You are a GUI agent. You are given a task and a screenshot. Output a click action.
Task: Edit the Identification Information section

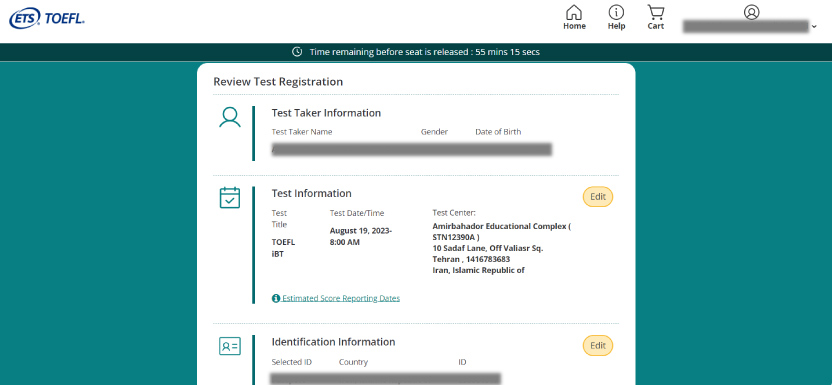(x=598, y=346)
